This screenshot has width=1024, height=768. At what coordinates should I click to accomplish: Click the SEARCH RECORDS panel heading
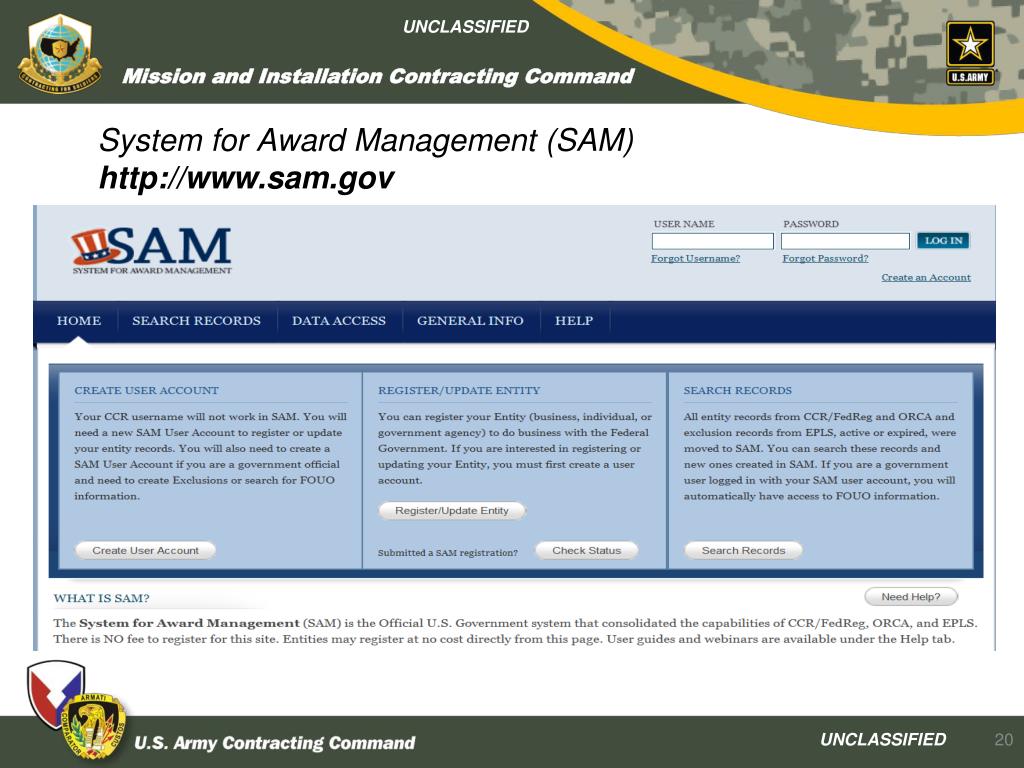[x=737, y=391]
